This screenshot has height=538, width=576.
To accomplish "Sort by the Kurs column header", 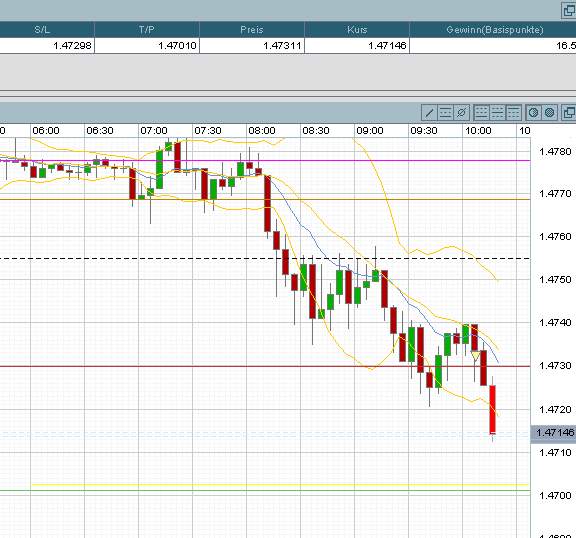I will (357, 29).
